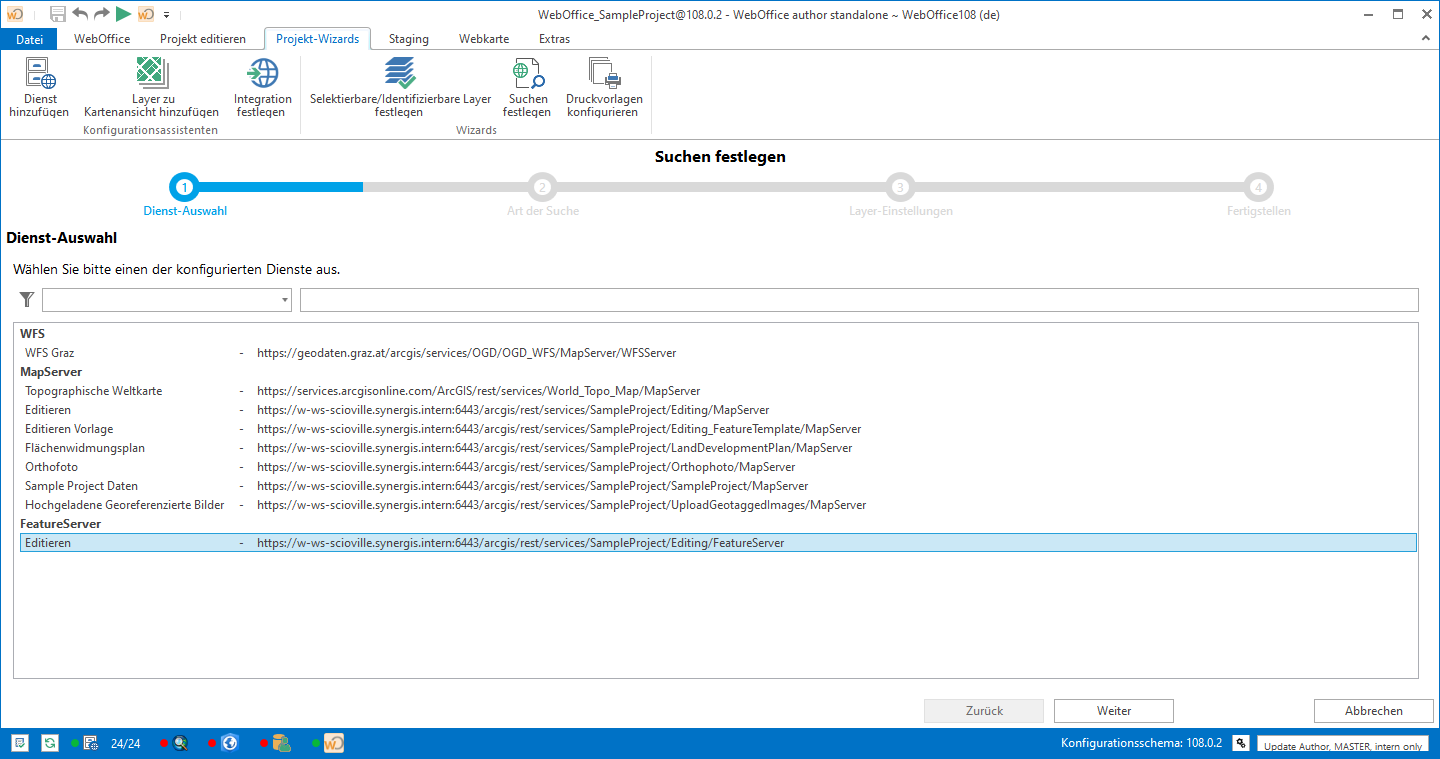
Task: Open Druckvorlagen konfigurieren
Action: [604, 75]
